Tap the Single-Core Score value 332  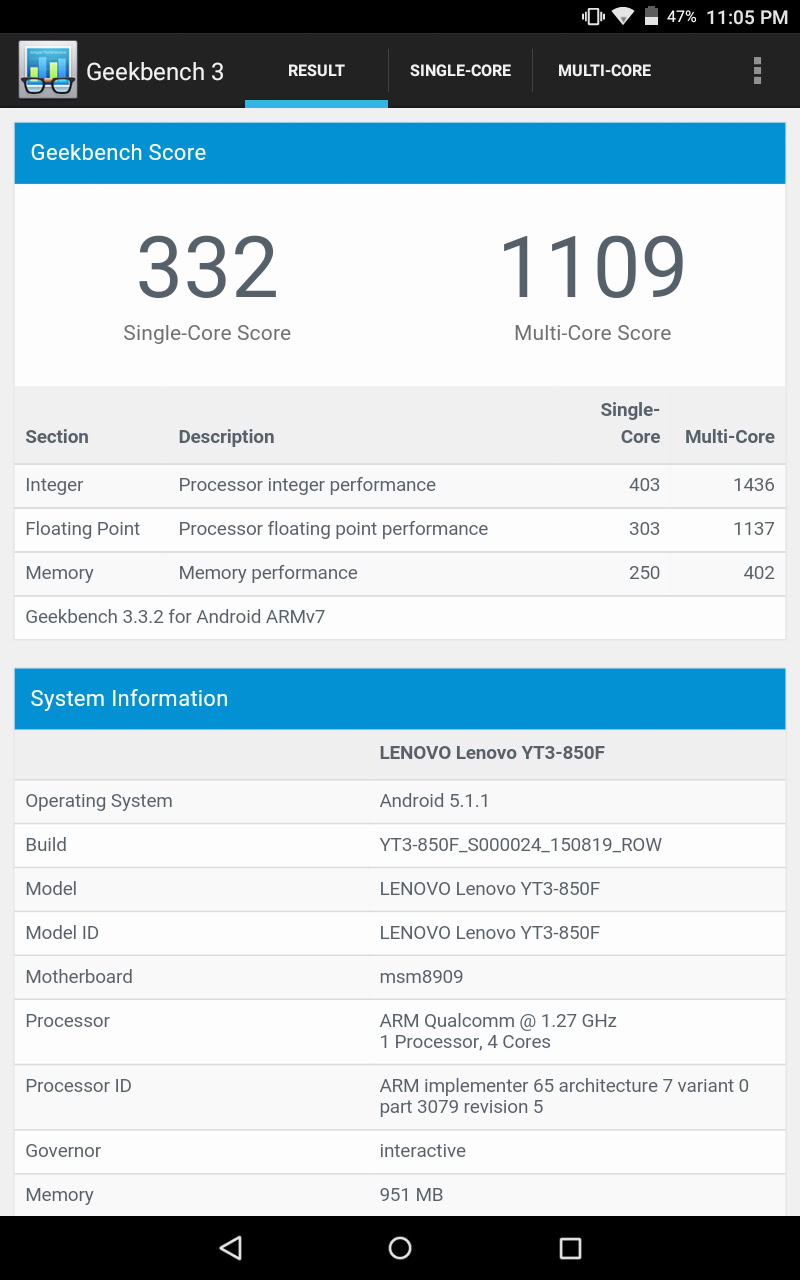tap(207, 268)
